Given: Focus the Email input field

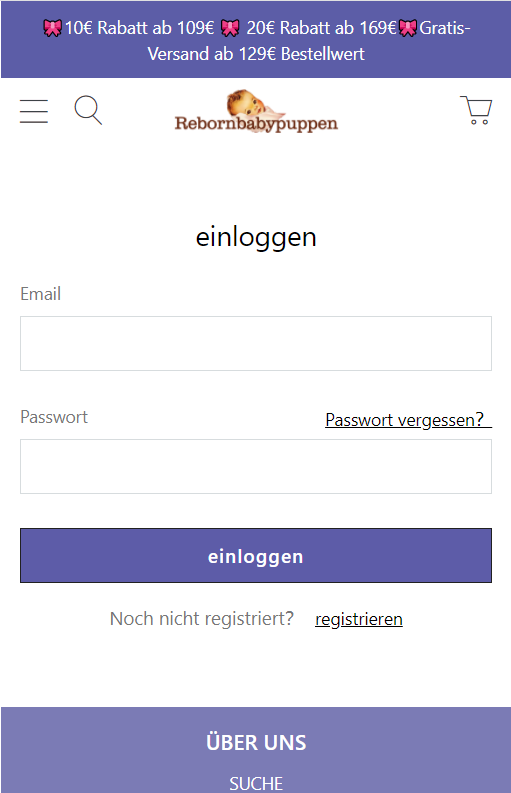Looking at the screenshot, I should 256,343.
